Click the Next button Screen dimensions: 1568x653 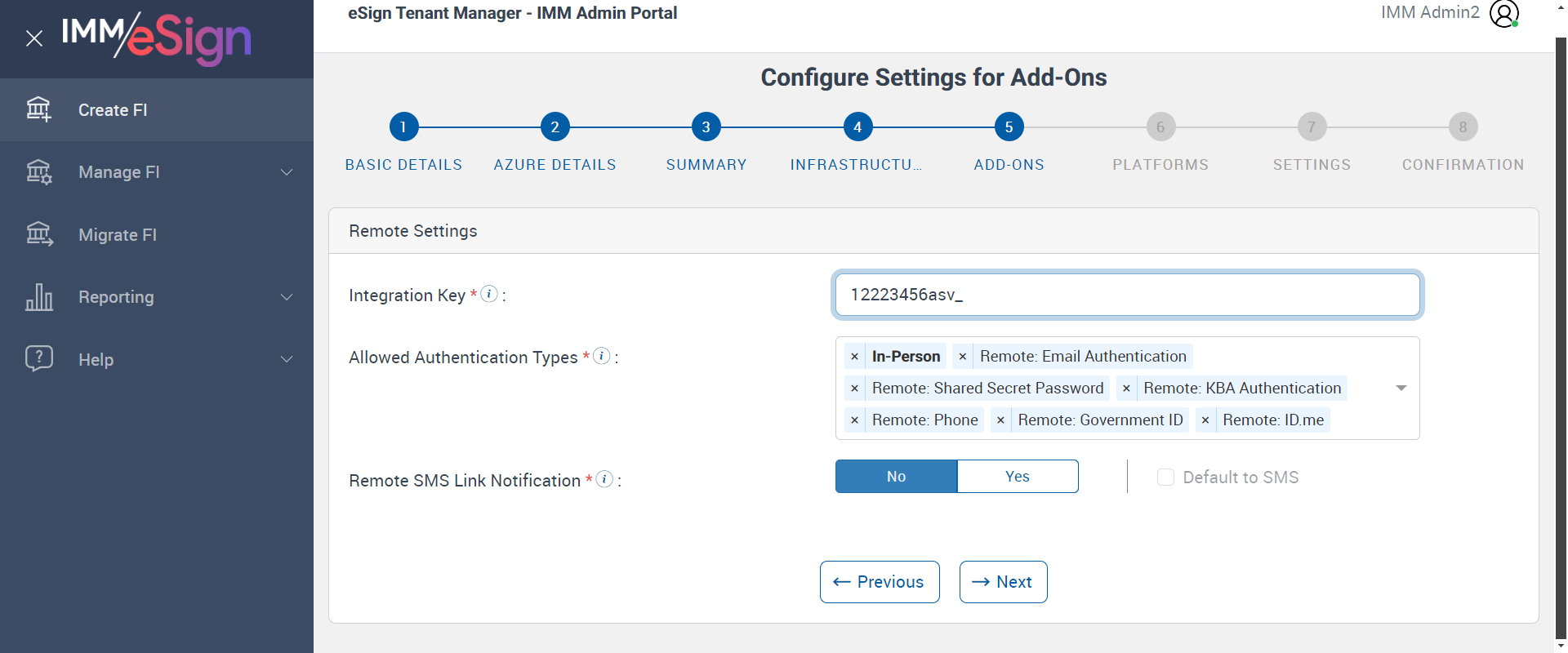(1003, 582)
